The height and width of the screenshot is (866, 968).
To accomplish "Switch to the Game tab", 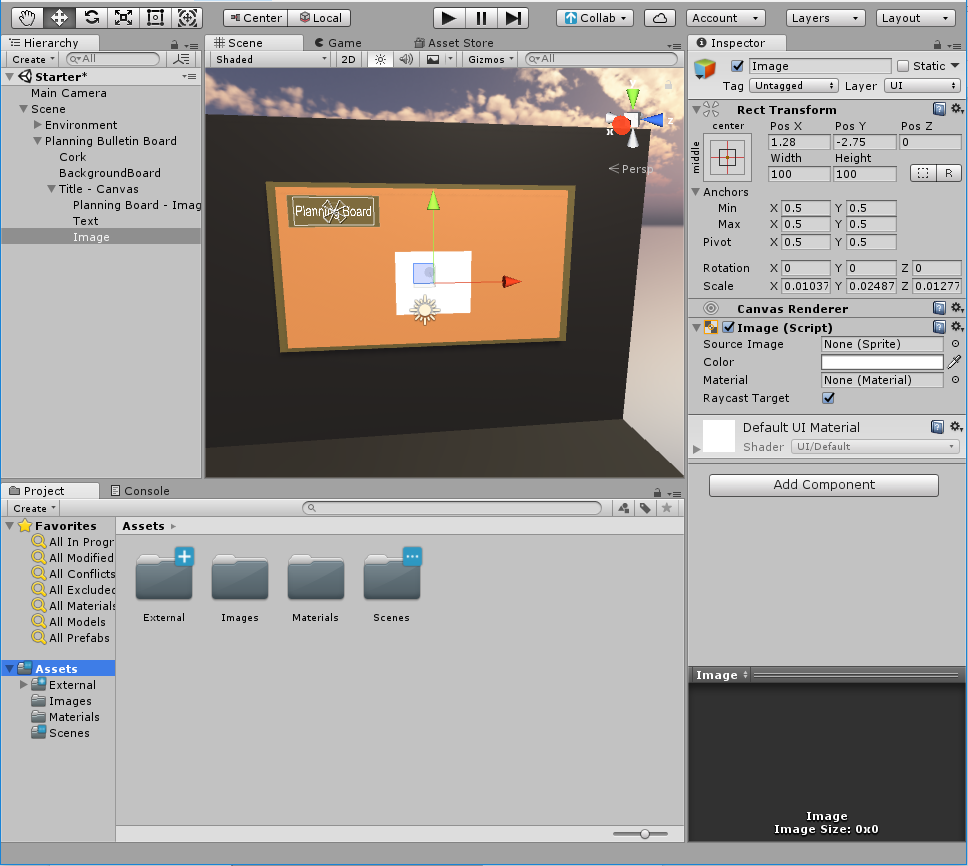I will 338,43.
